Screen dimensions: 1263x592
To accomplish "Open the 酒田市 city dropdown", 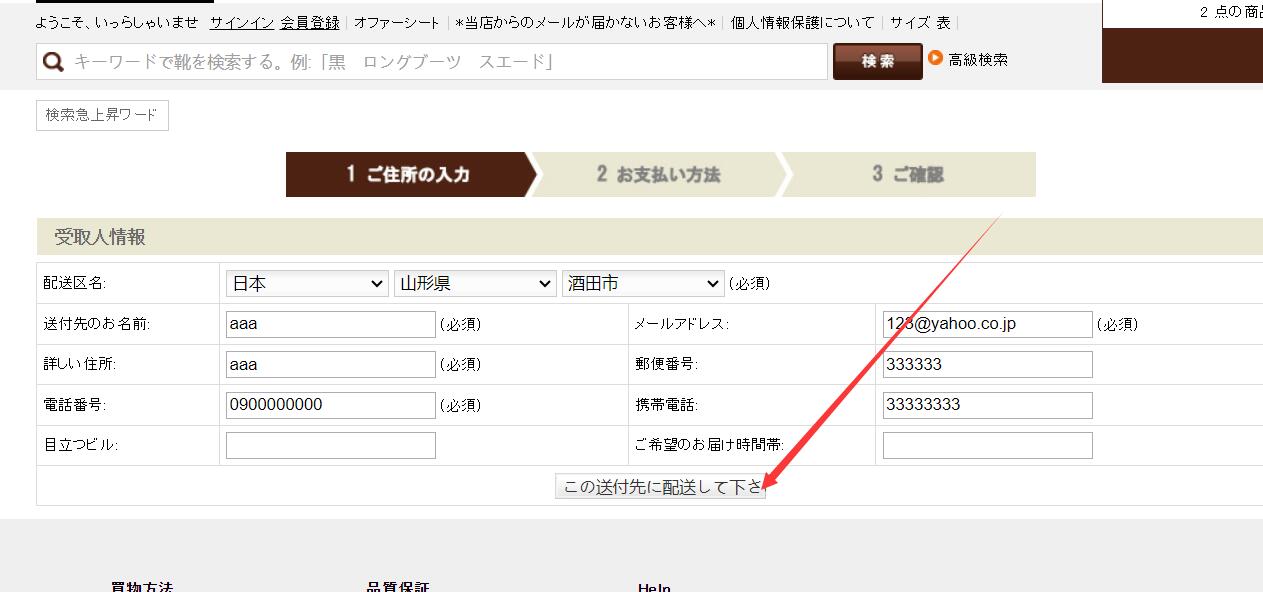I will tap(642, 284).
